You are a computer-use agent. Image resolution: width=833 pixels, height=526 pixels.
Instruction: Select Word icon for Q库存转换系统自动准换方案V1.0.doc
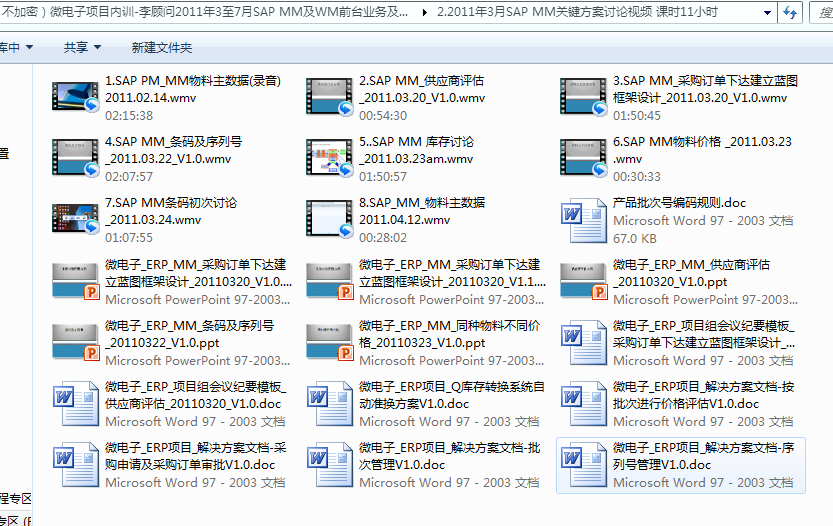329,403
